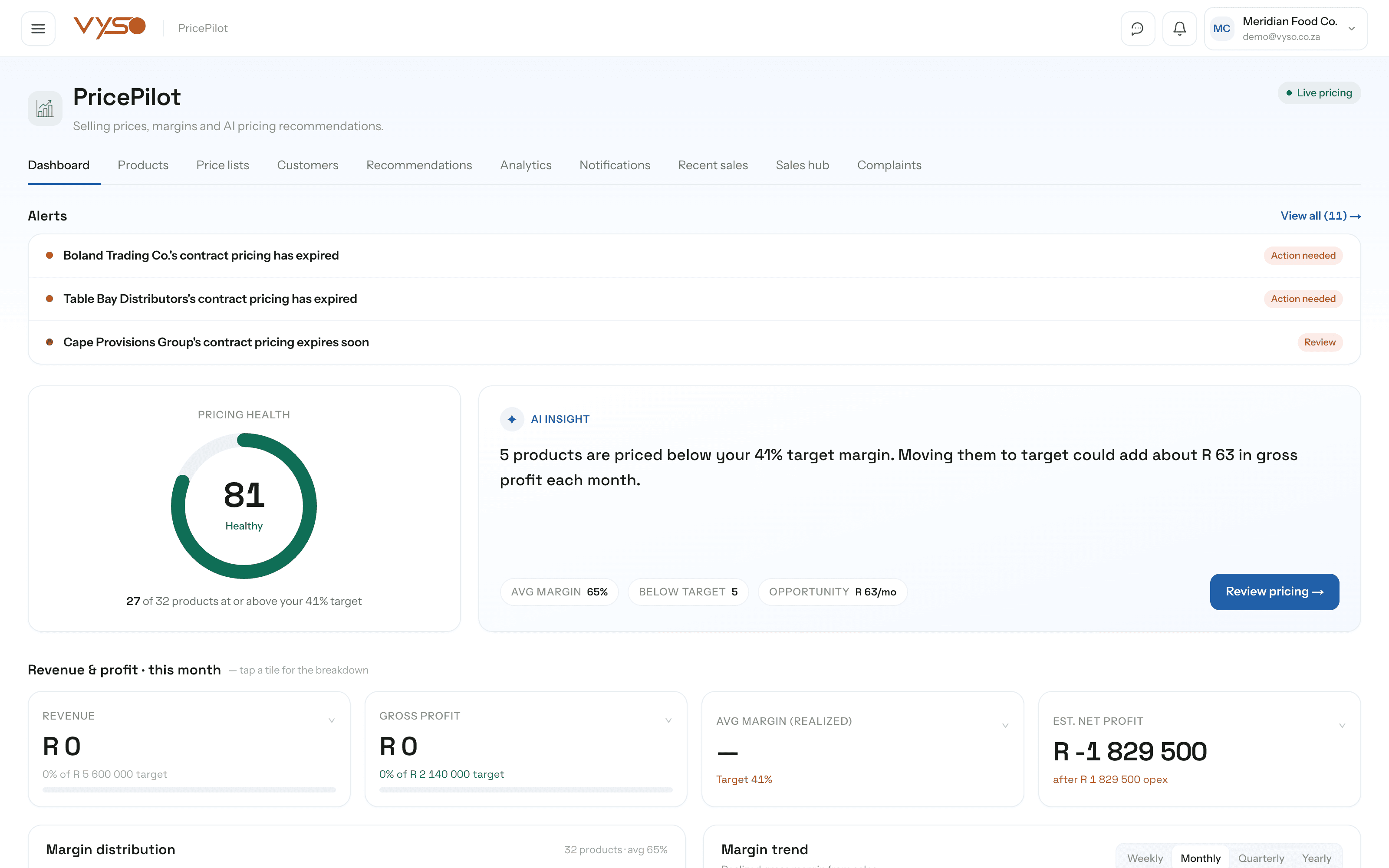
Task: Open the Notifications tab
Action: 615,165
